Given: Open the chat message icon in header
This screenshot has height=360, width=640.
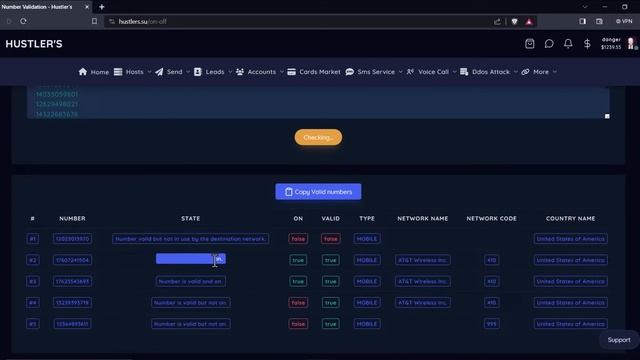Looking at the screenshot, I should (x=549, y=44).
